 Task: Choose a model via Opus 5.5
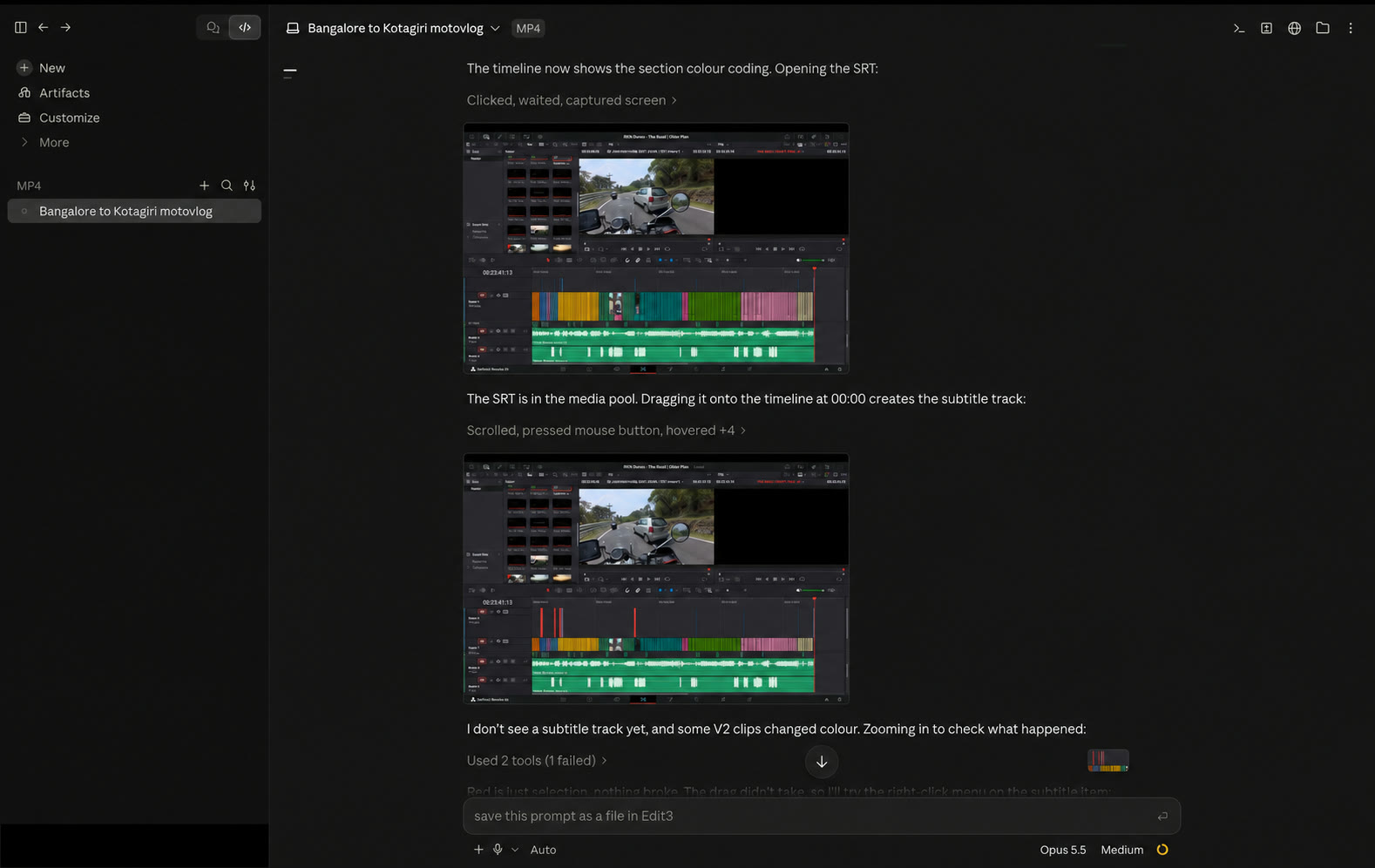[1063, 850]
